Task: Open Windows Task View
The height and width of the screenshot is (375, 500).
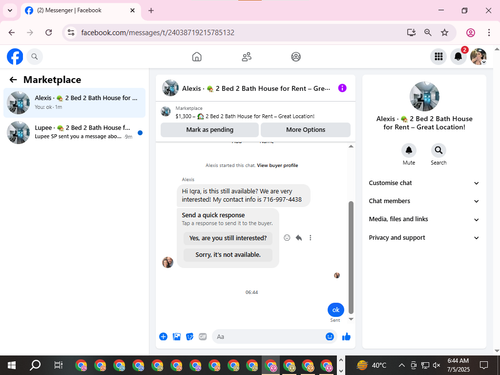Action: tap(58, 366)
